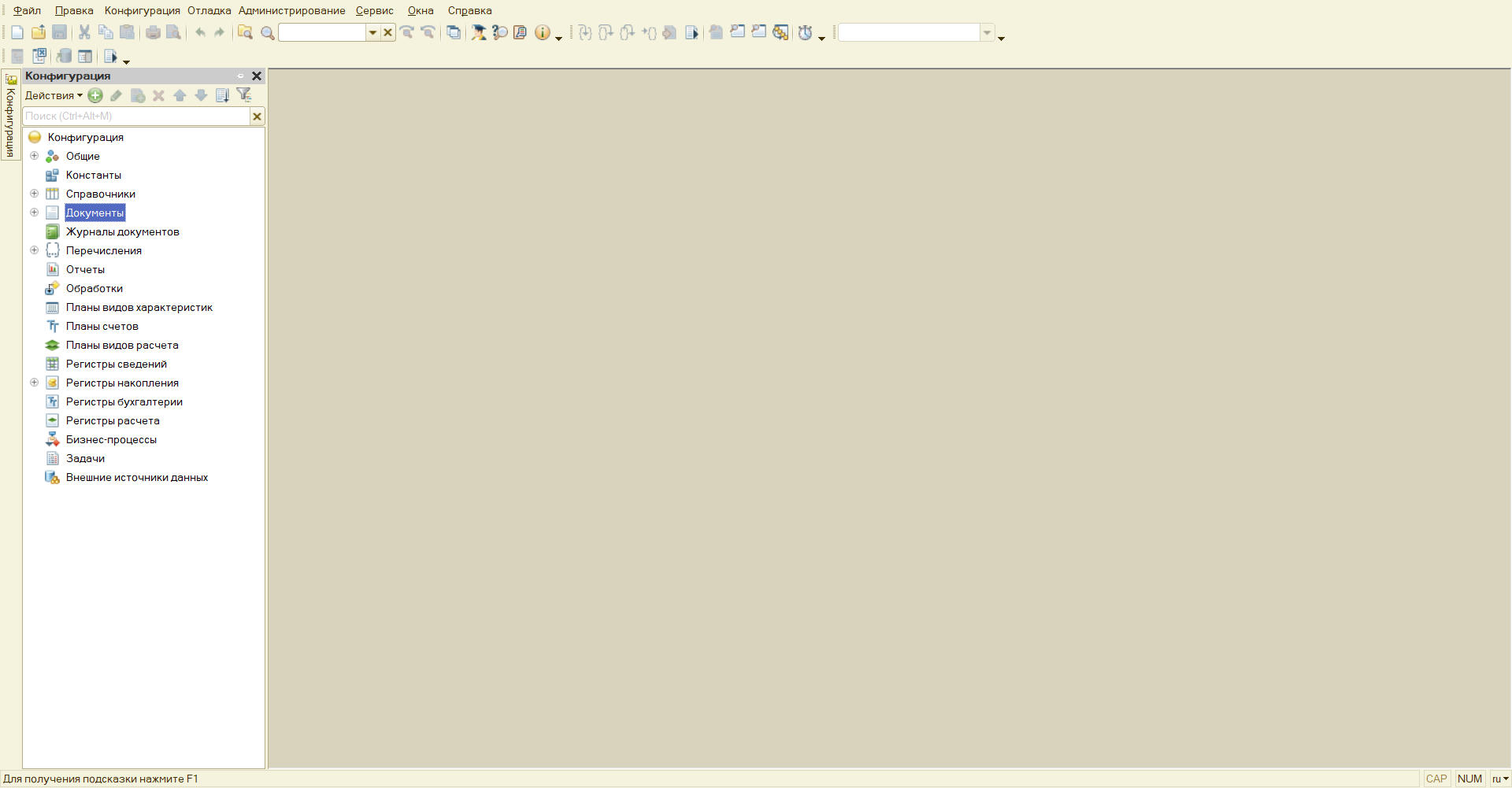Click the yellow info about icon
The image size is (1512, 788).
click(x=542, y=32)
